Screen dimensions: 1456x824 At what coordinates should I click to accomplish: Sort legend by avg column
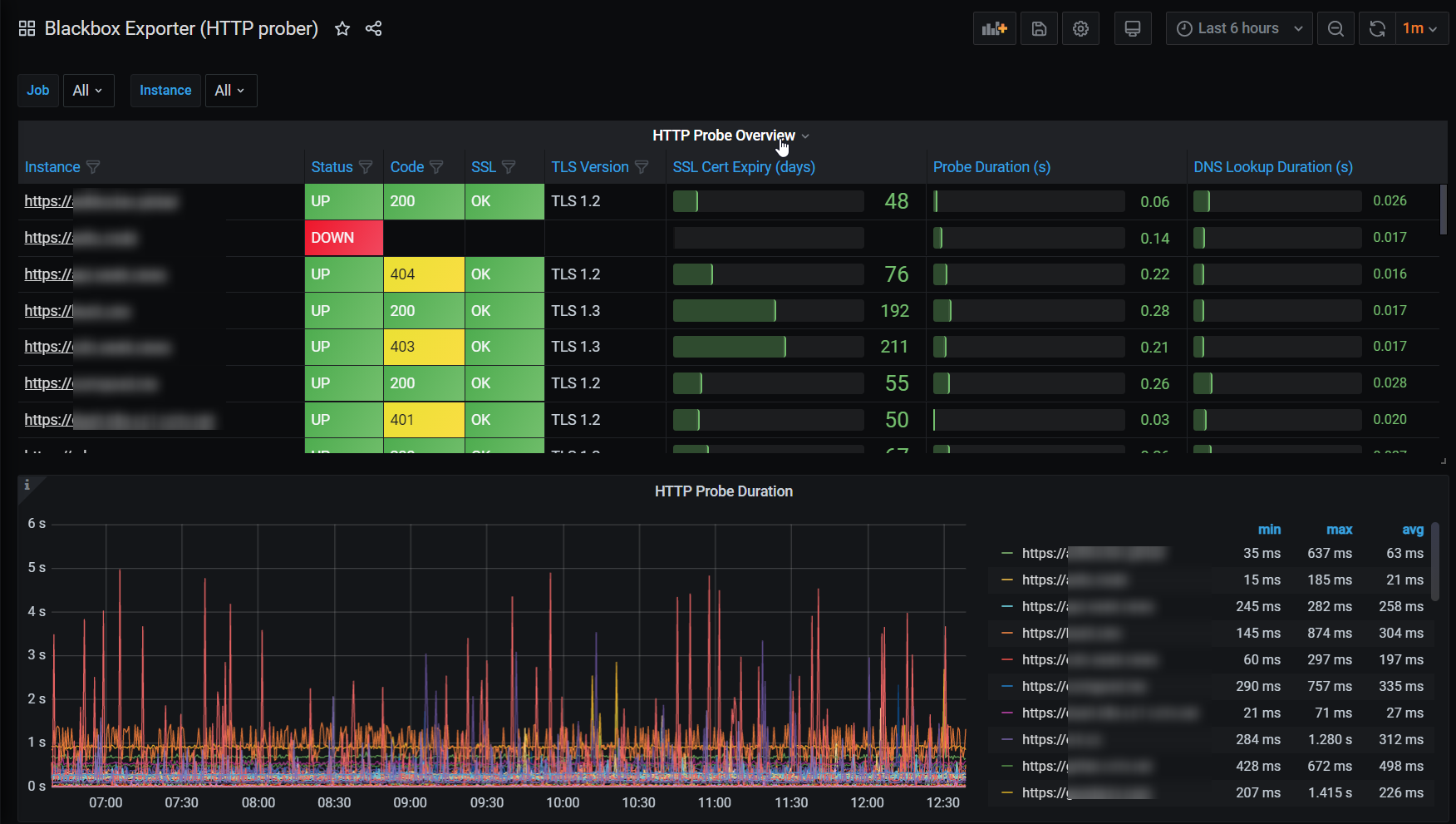pyautogui.click(x=1412, y=530)
